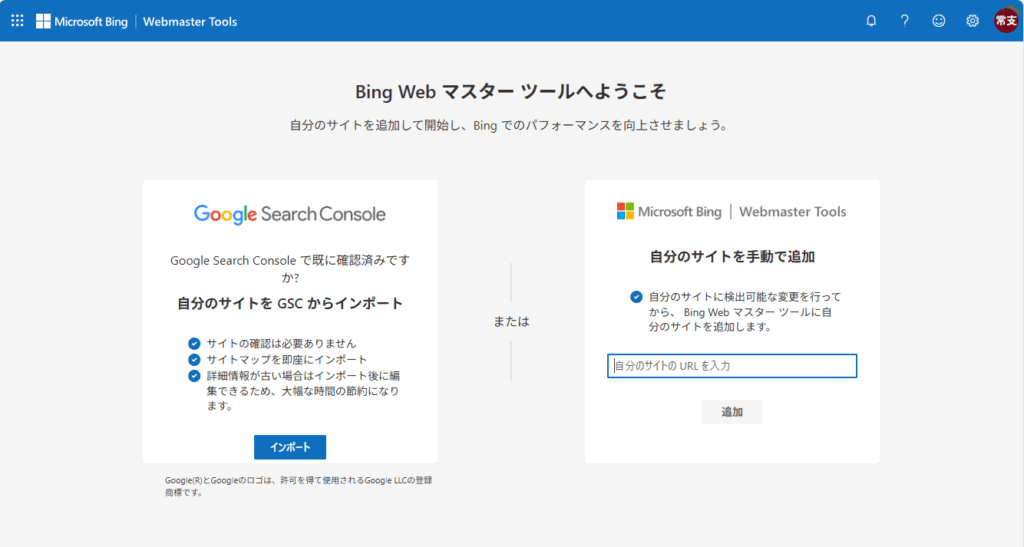The width and height of the screenshot is (1024, 547).
Task: Open the app launcher grid icon
Action: [18, 21]
